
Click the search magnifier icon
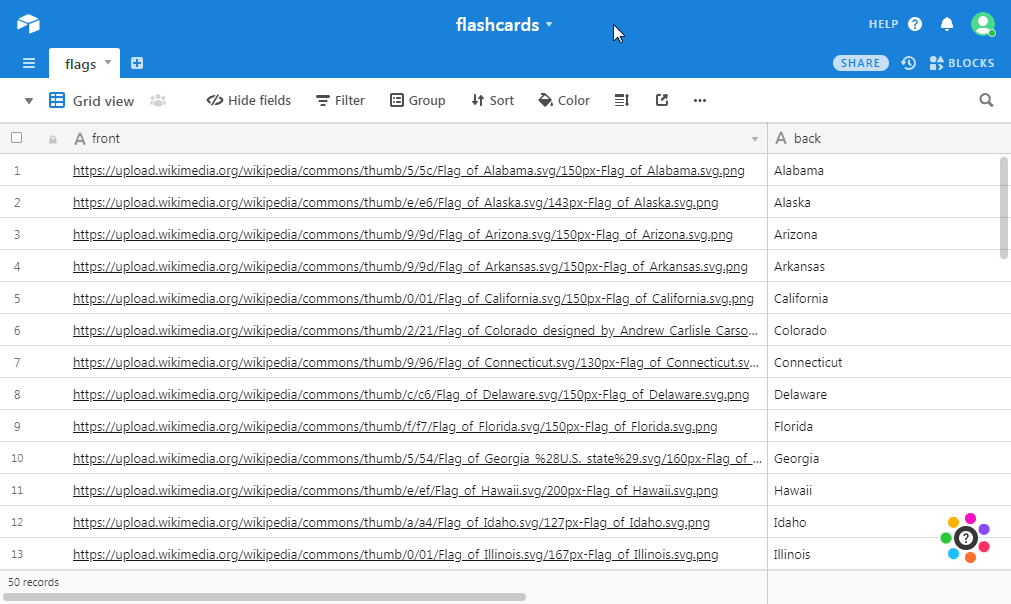[986, 100]
